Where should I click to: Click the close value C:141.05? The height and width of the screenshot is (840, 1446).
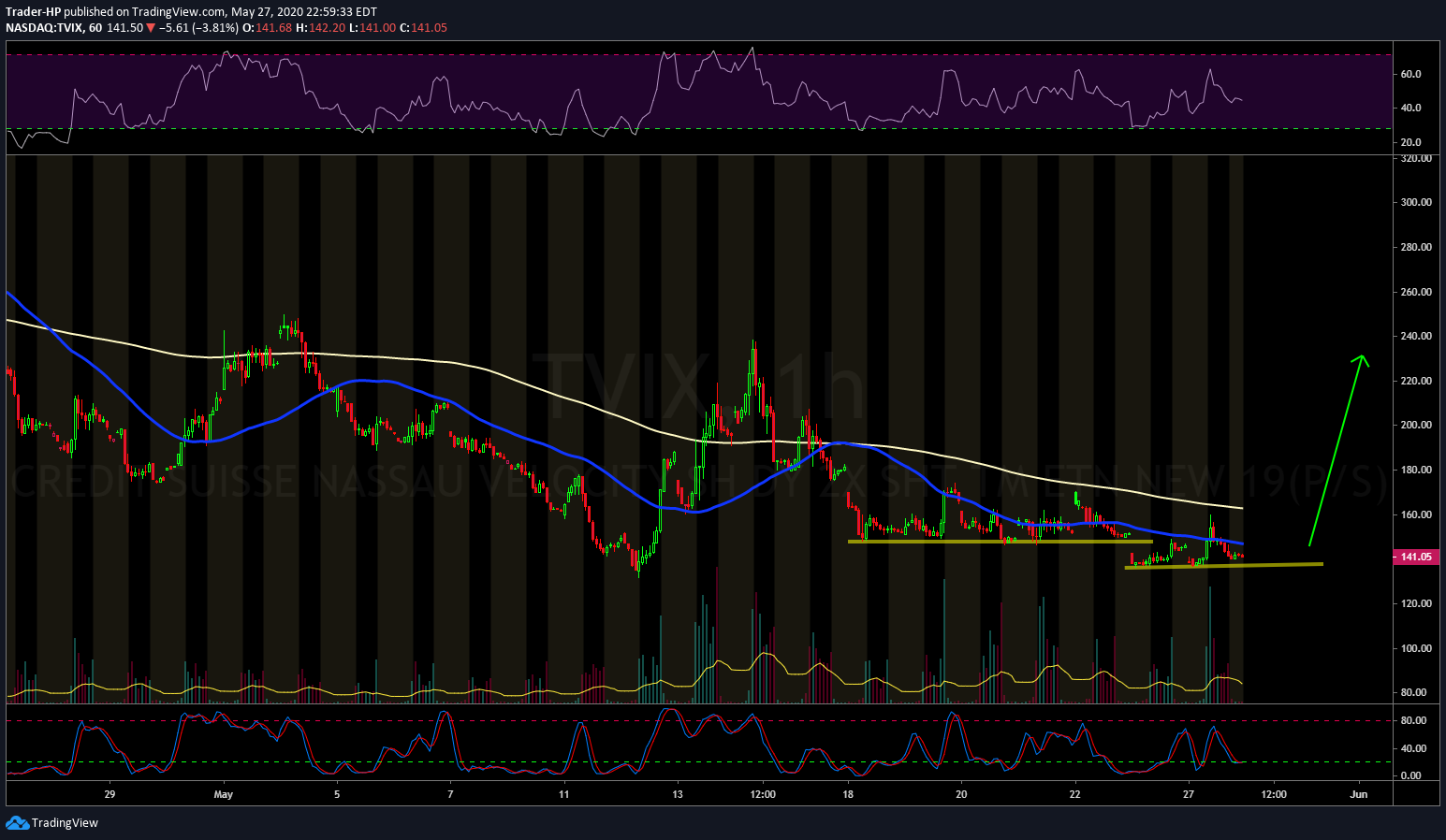click(424, 28)
